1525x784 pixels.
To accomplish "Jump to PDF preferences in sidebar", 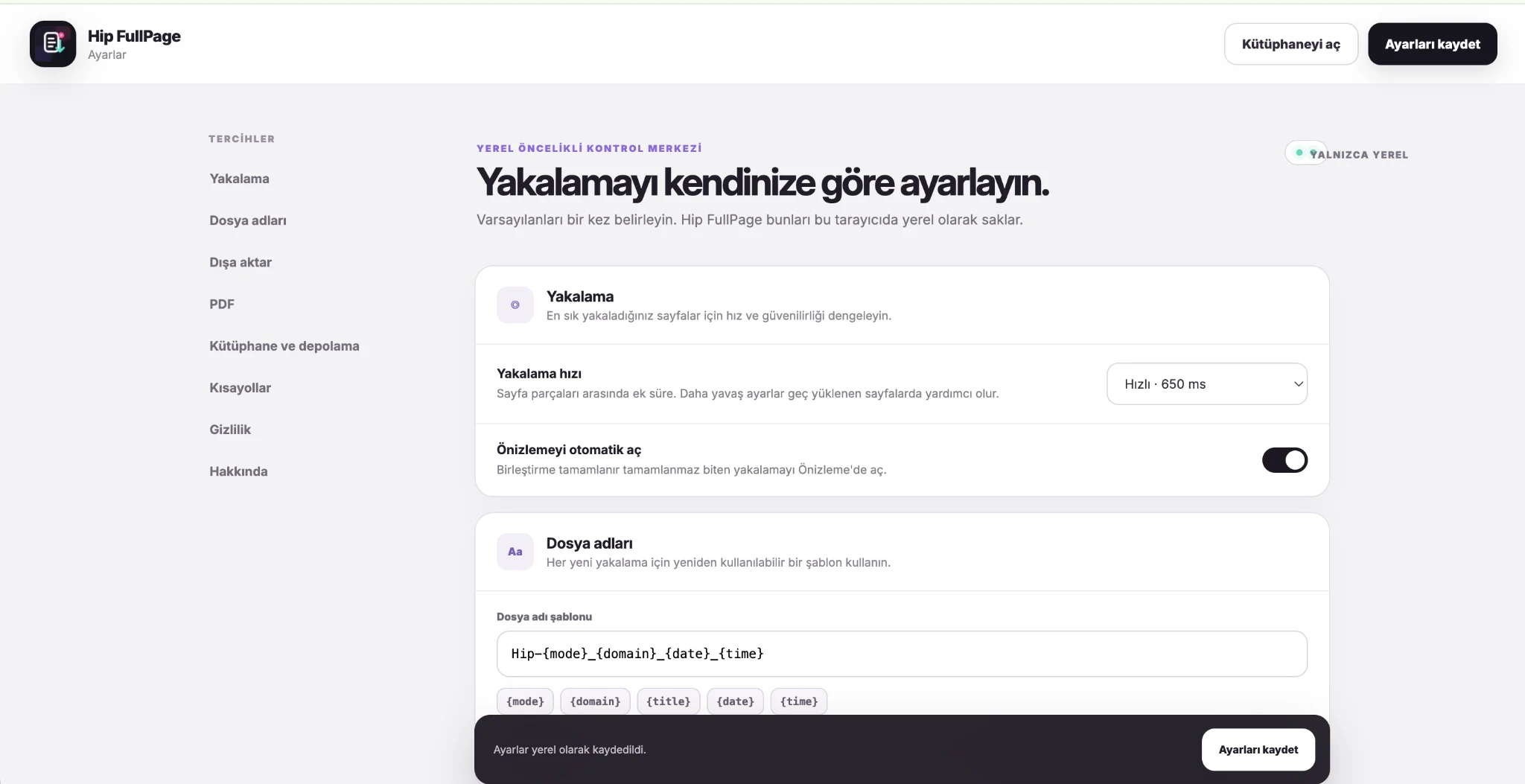I will click(x=222, y=304).
